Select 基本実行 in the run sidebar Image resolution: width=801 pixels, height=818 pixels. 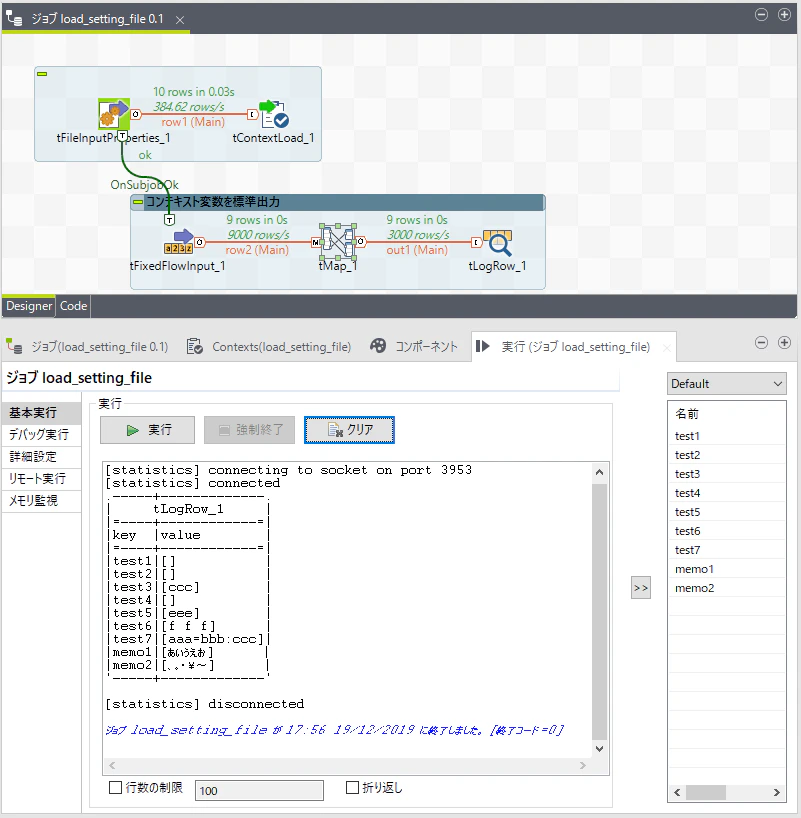tap(42, 413)
